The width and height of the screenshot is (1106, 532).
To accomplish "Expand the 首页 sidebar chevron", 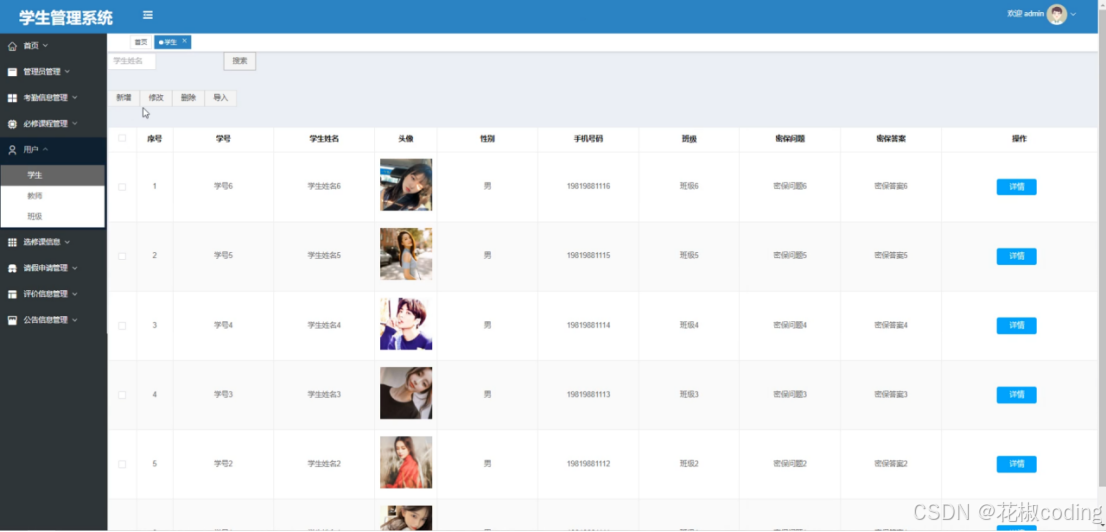I will coord(46,46).
